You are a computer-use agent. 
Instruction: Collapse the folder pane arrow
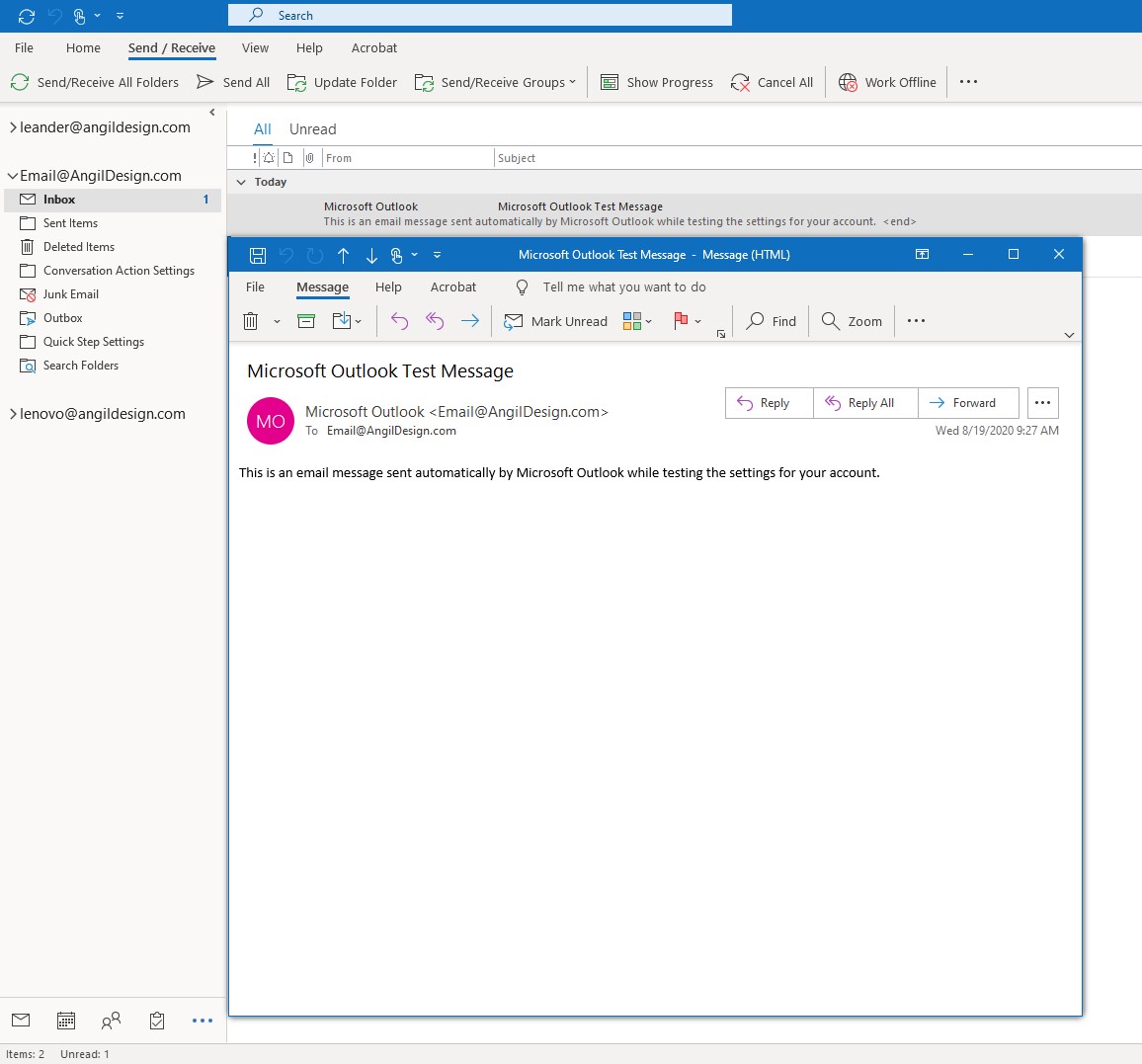pyautogui.click(x=212, y=113)
